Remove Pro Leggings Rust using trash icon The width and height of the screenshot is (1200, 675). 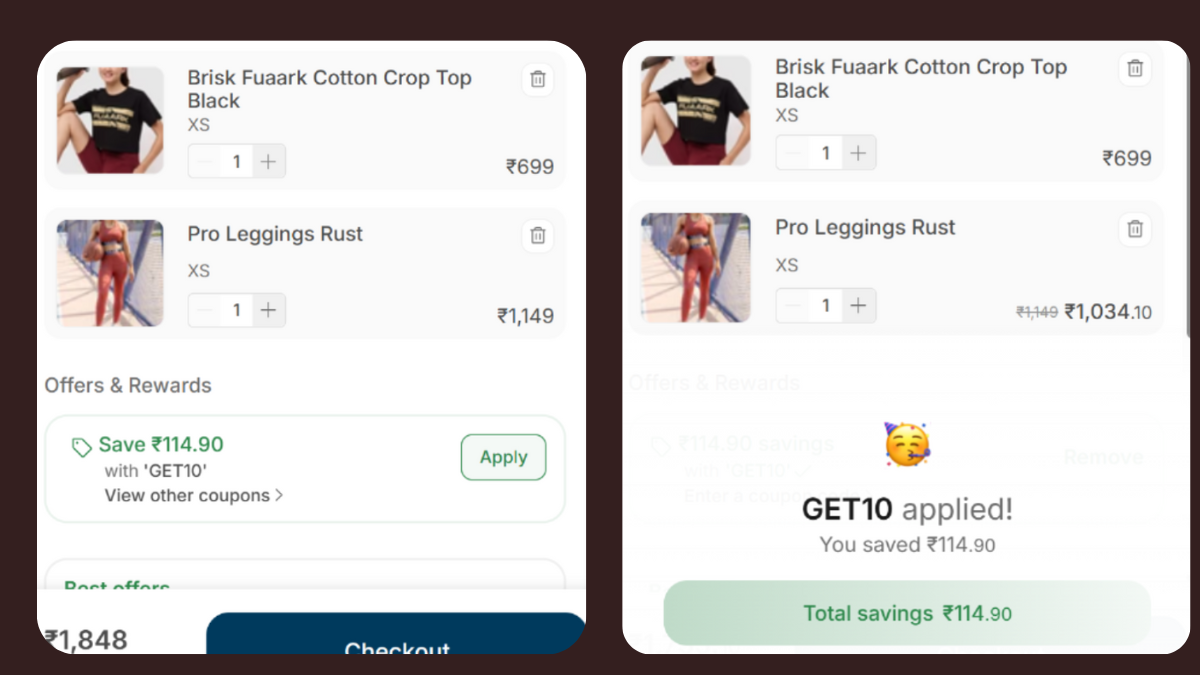537,236
